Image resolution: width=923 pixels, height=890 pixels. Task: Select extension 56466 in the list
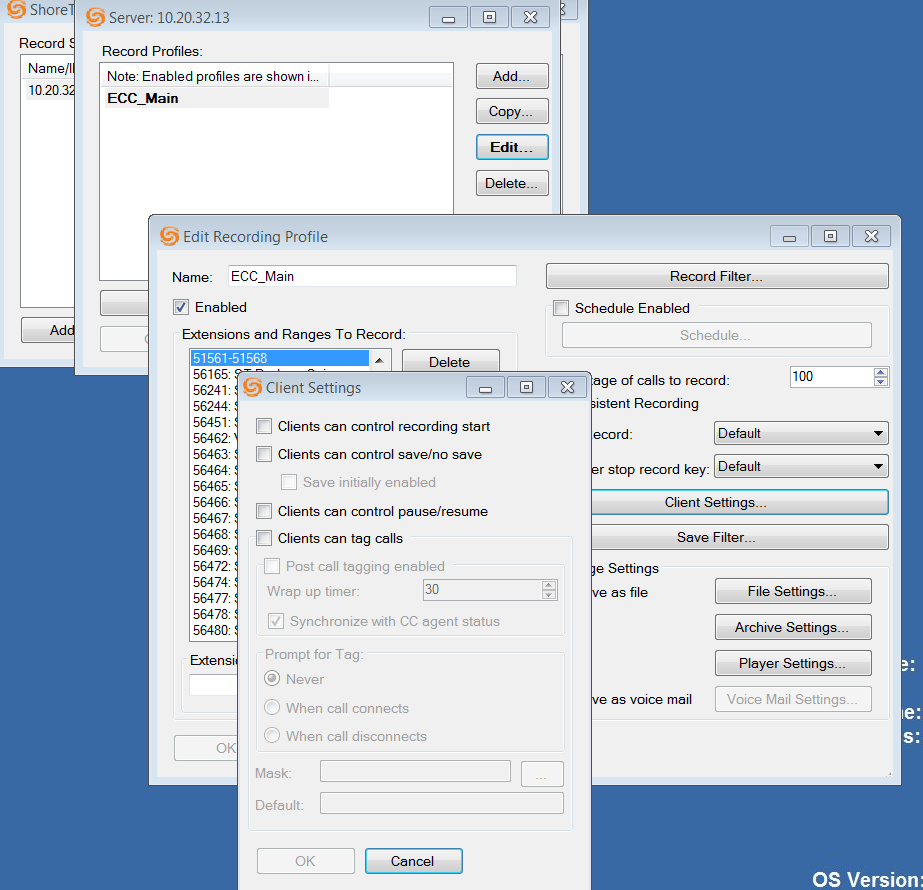pyautogui.click(x=215, y=502)
